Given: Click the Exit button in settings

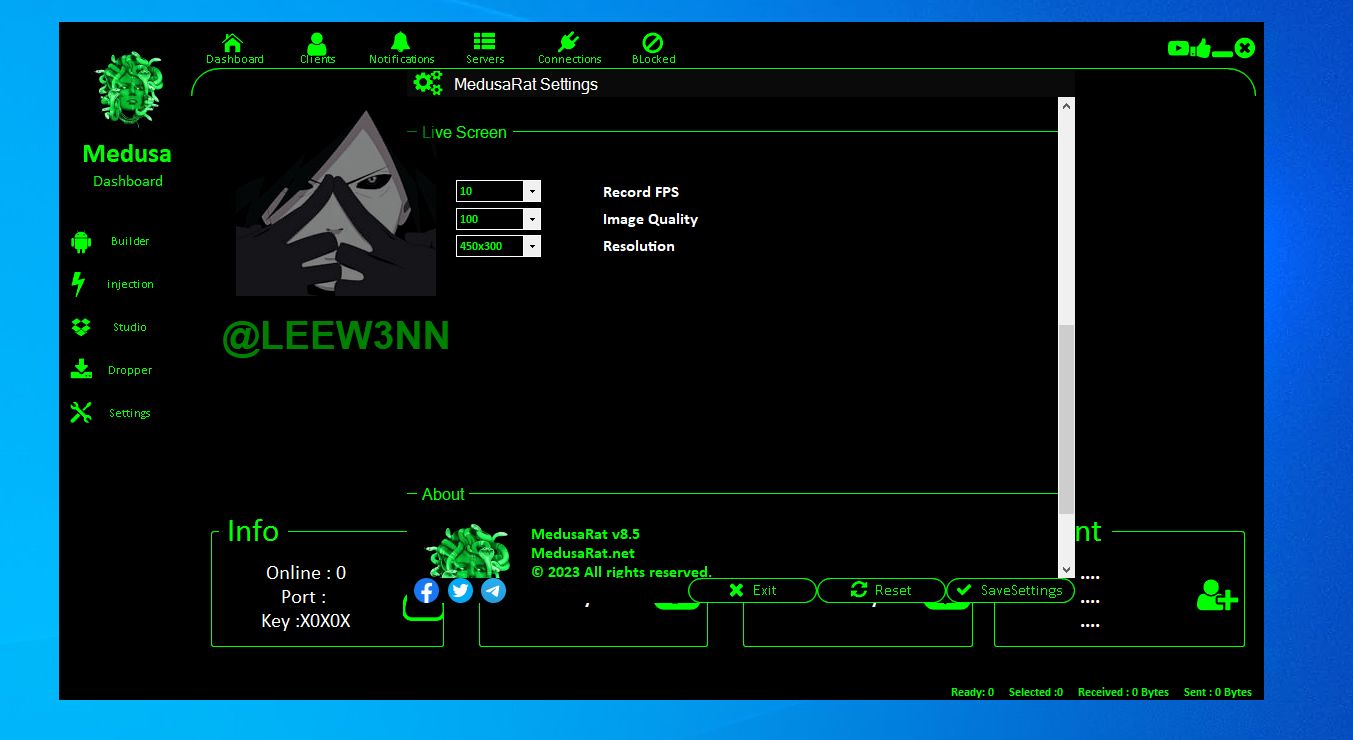Looking at the screenshot, I should point(752,590).
